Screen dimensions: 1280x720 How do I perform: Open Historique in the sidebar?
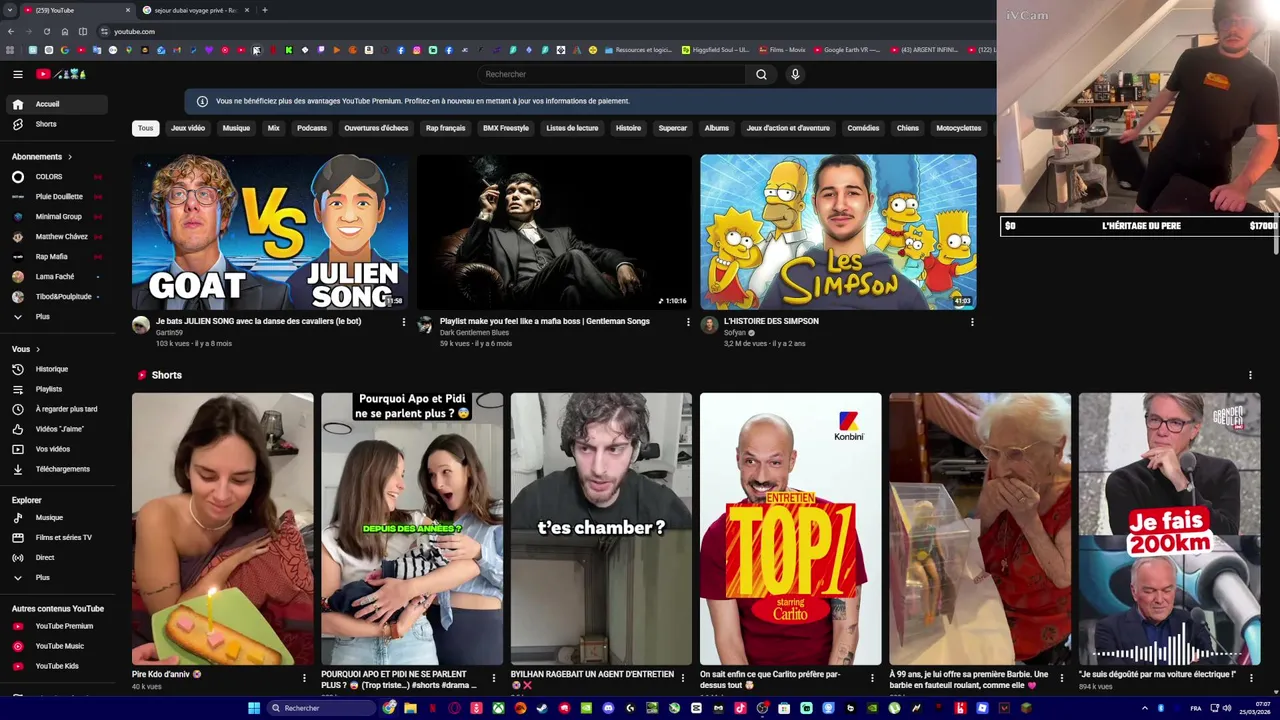(x=58, y=369)
